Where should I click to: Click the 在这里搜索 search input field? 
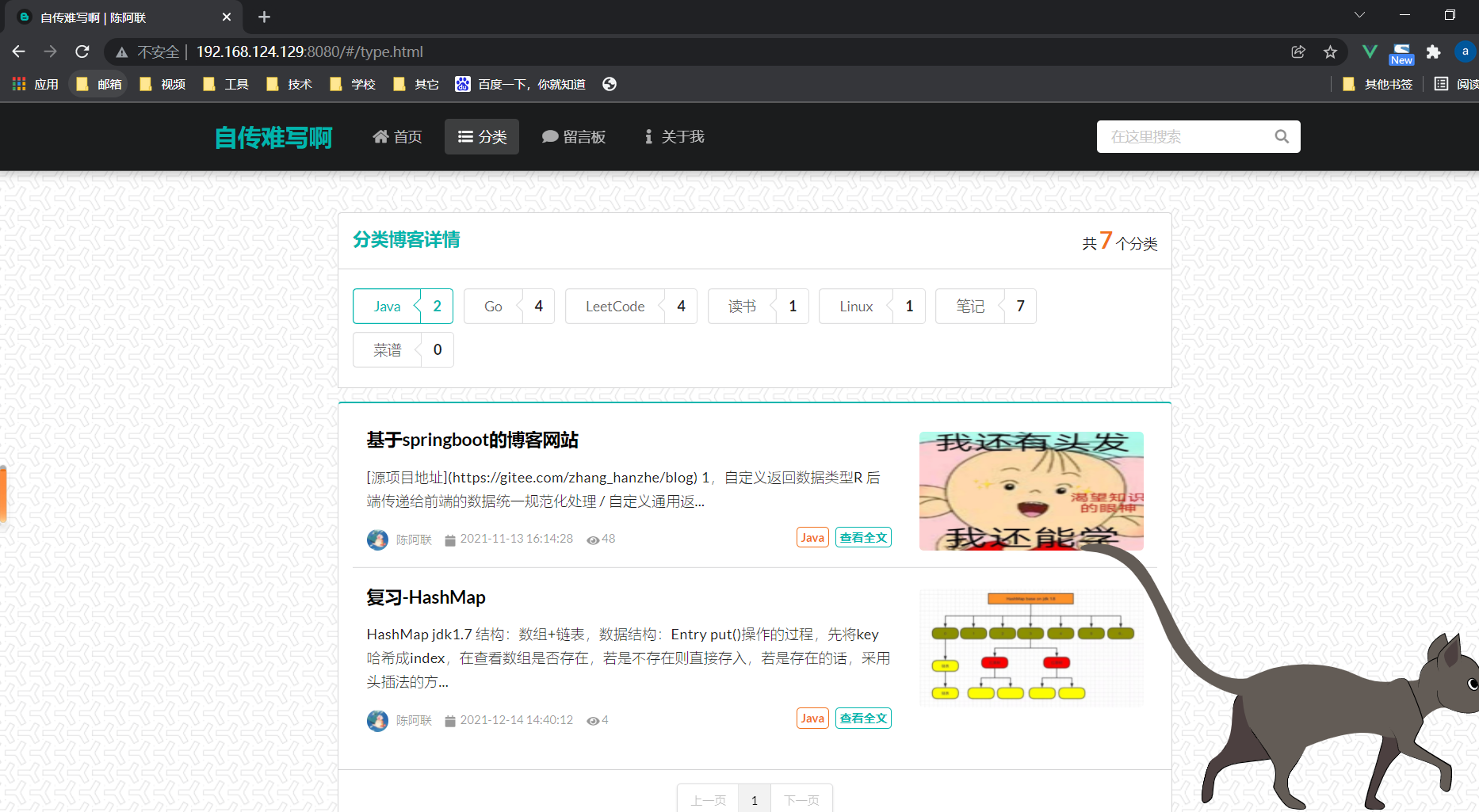click(x=1173, y=136)
